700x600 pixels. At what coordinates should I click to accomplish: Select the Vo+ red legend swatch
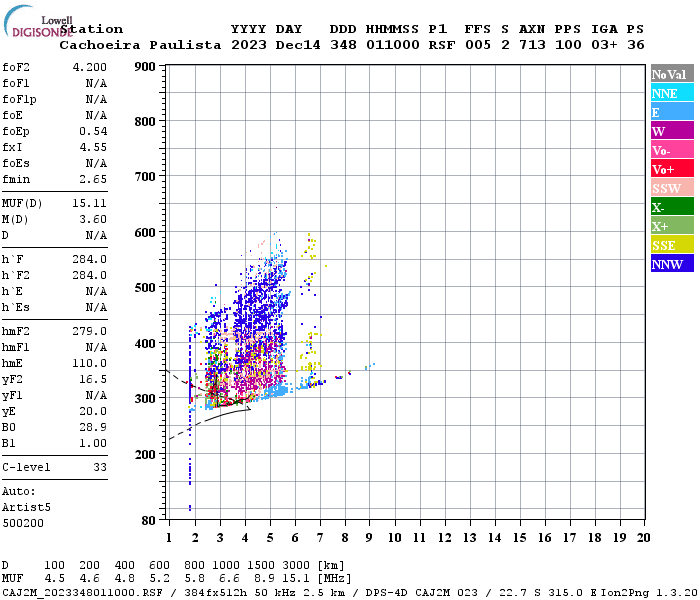[x=672, y=169]
